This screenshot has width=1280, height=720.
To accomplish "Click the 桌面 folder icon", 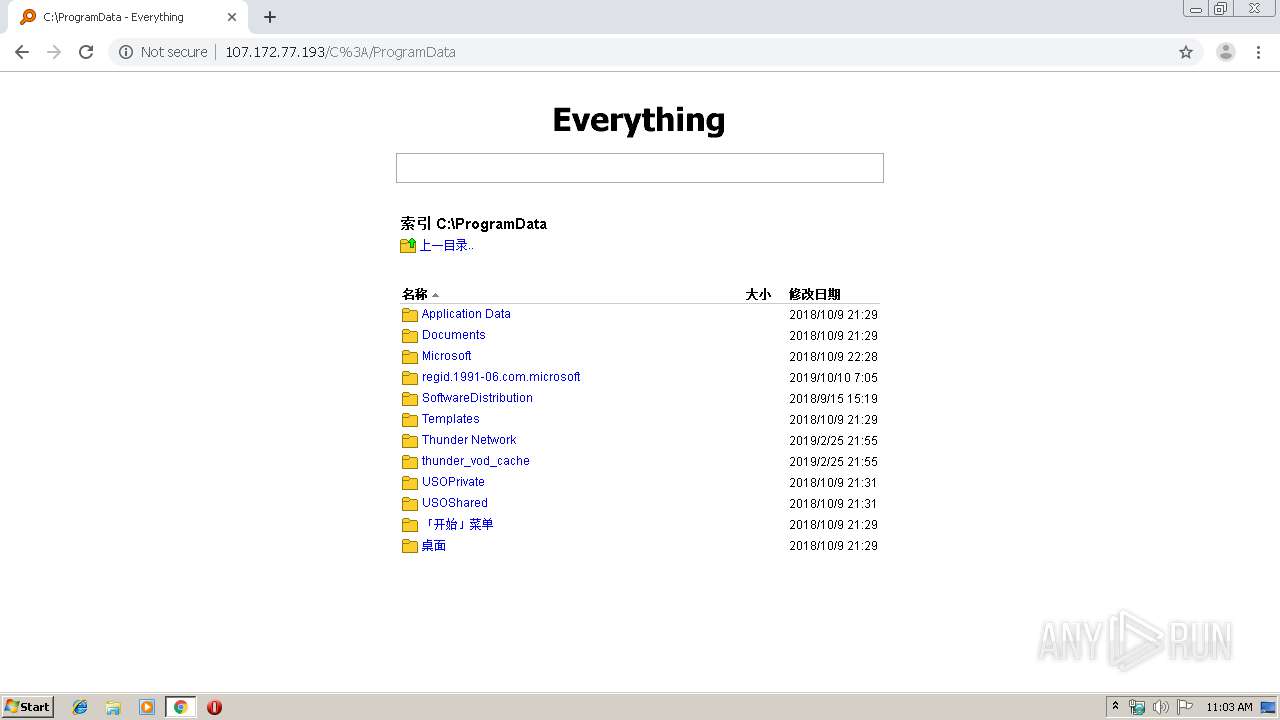I will [410, 545].
